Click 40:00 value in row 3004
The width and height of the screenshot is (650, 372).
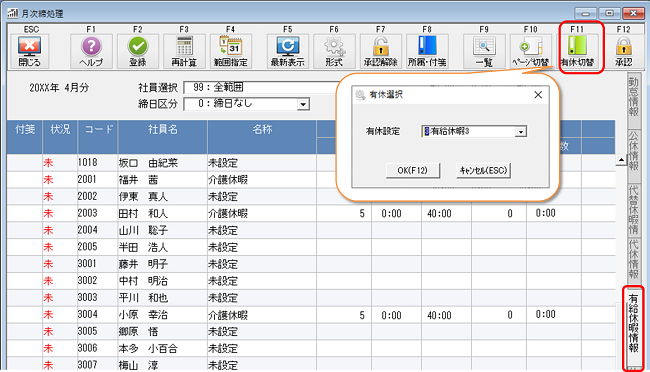(439, 315)
